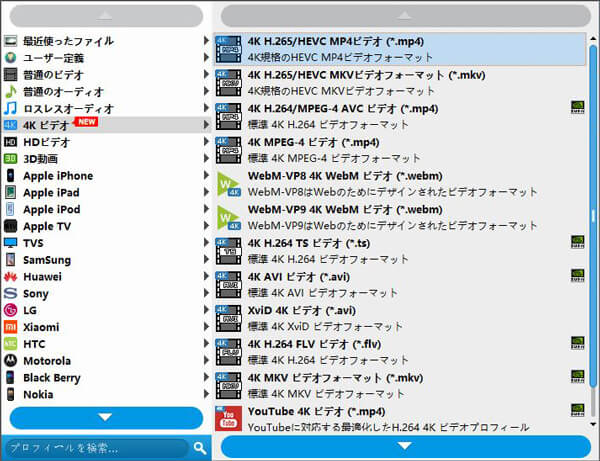Click the 3D video category icon
600x461 pixels.
[x=10, y=159]
